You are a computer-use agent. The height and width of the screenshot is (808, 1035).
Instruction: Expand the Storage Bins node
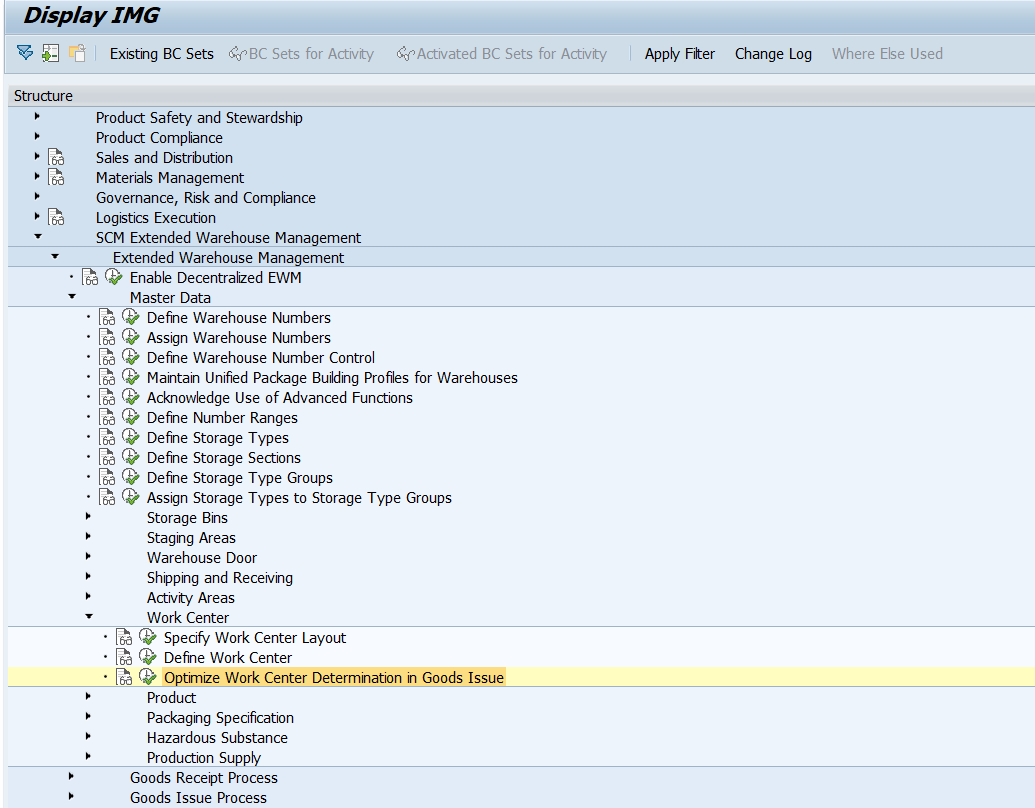pos(88,516)
